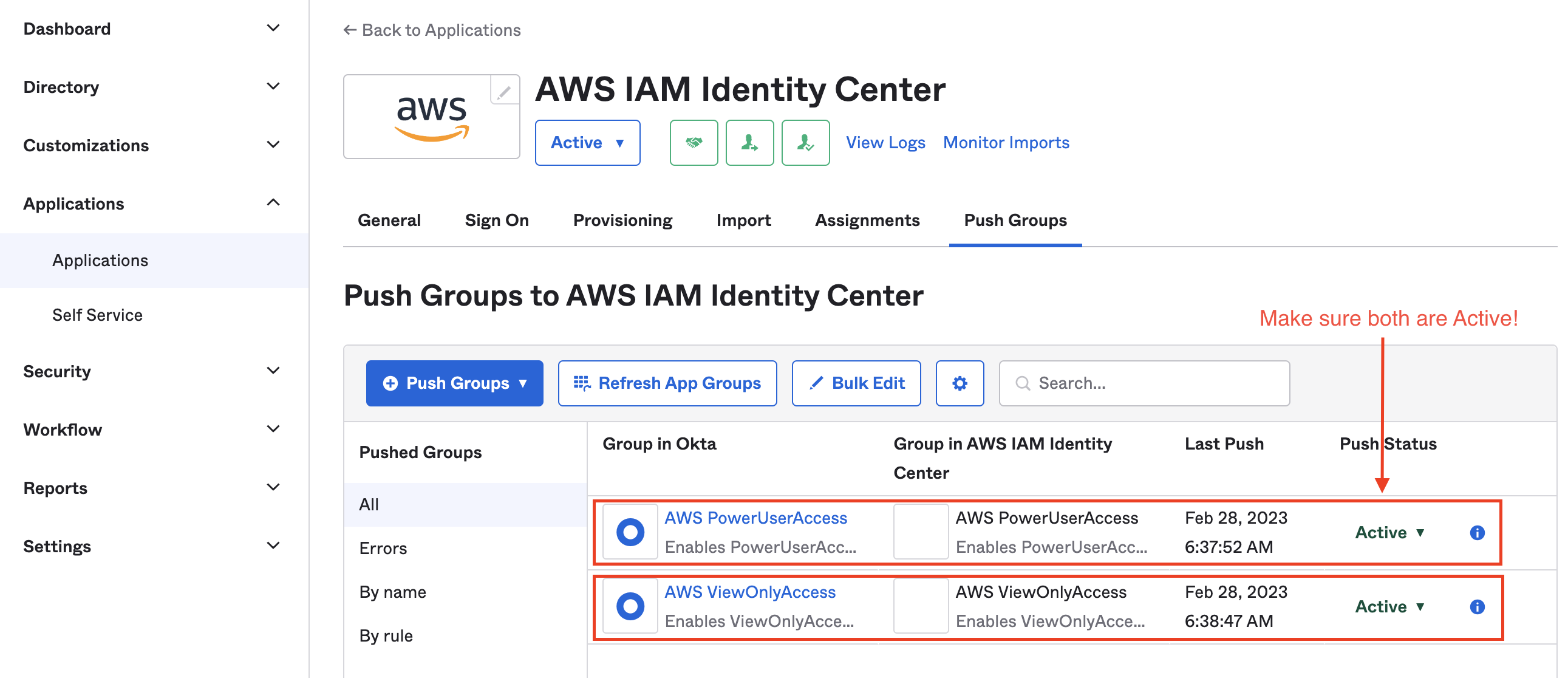Screen dimensions: 1568x678
Task: Click the Okta group icon for AWS PowerUserAccess
Action: pyautogui.click(x=630, y=532)
